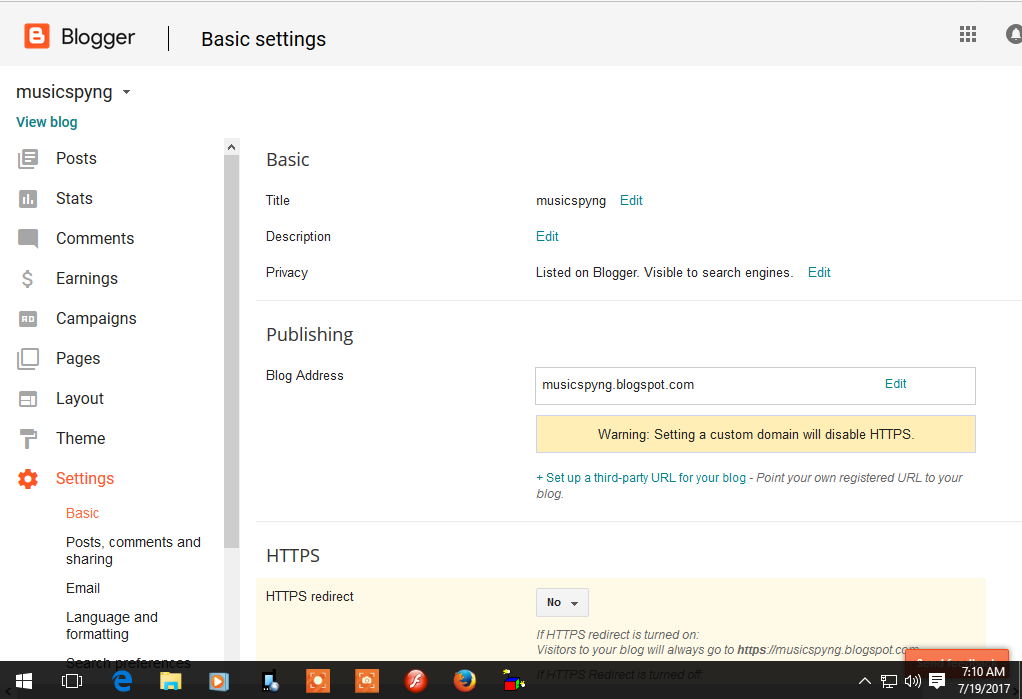
Task: Click the Pages icon in sidebar
Action: (28, 359)
